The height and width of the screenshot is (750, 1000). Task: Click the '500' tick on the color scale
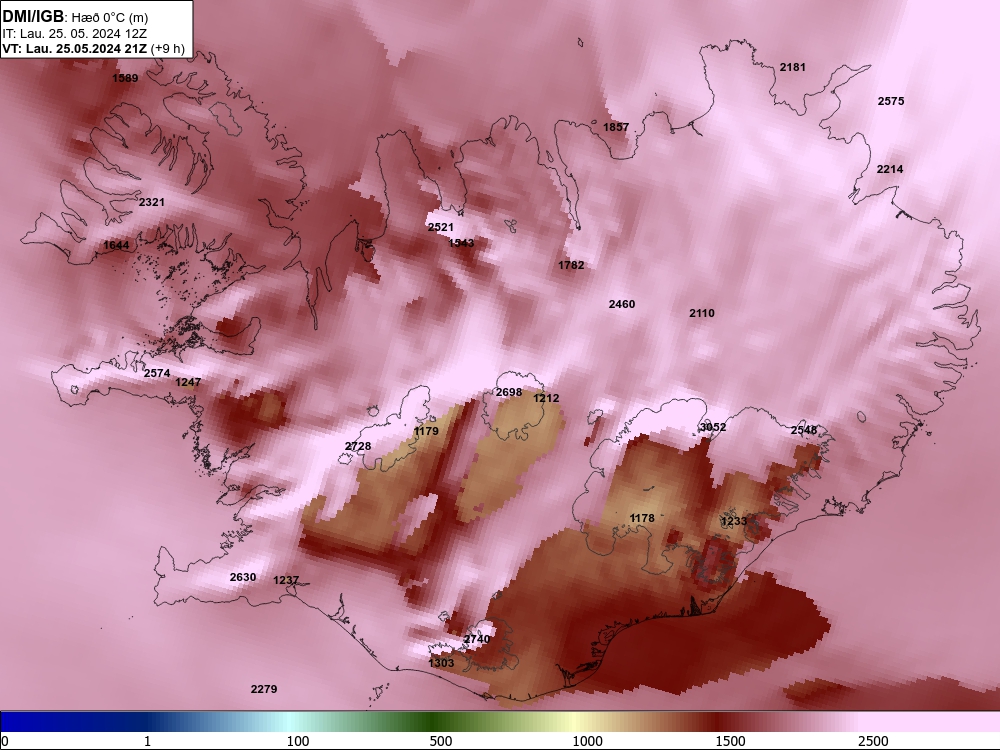[441, 741]
